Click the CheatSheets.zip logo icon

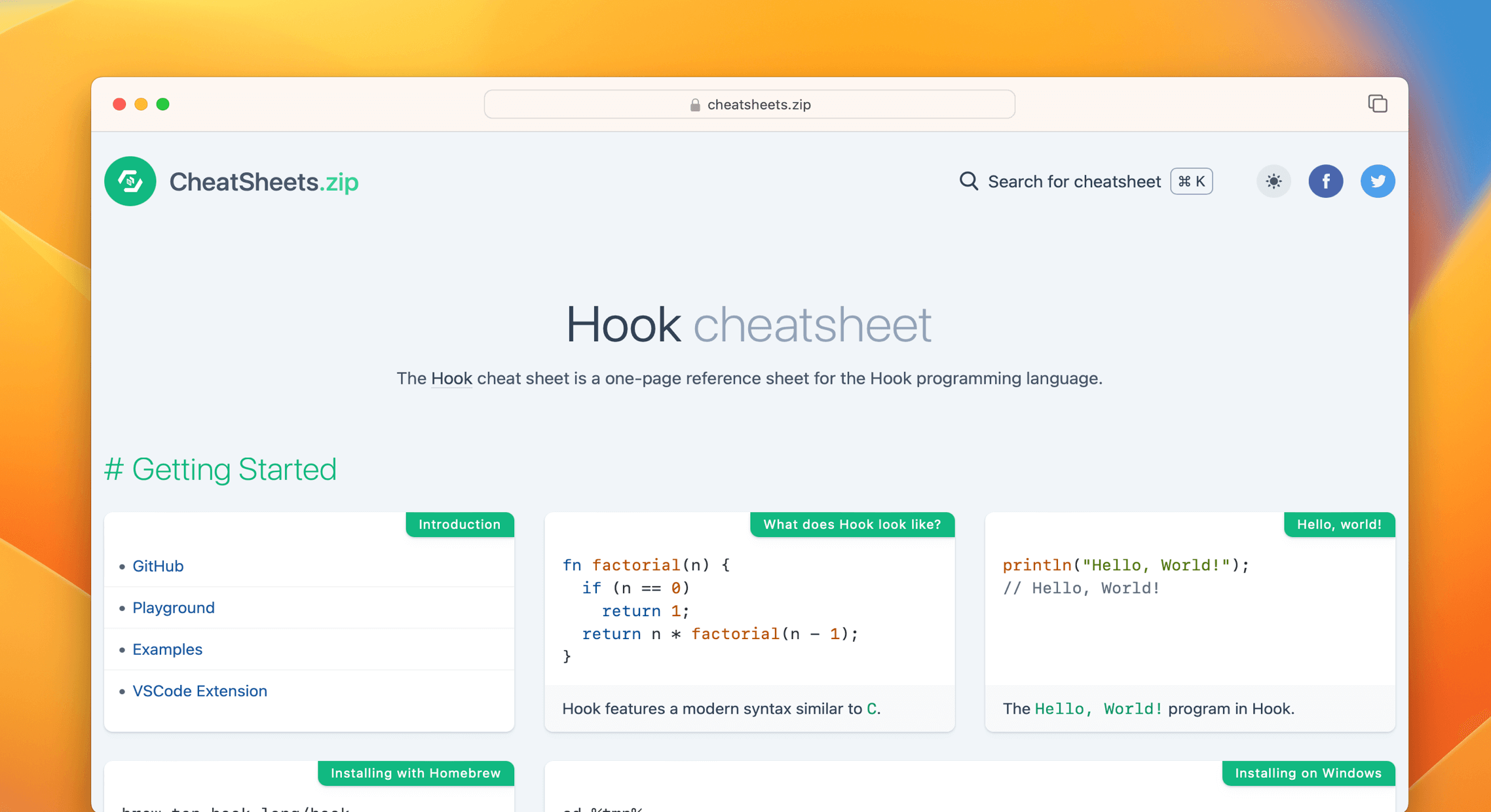[130, 181]
